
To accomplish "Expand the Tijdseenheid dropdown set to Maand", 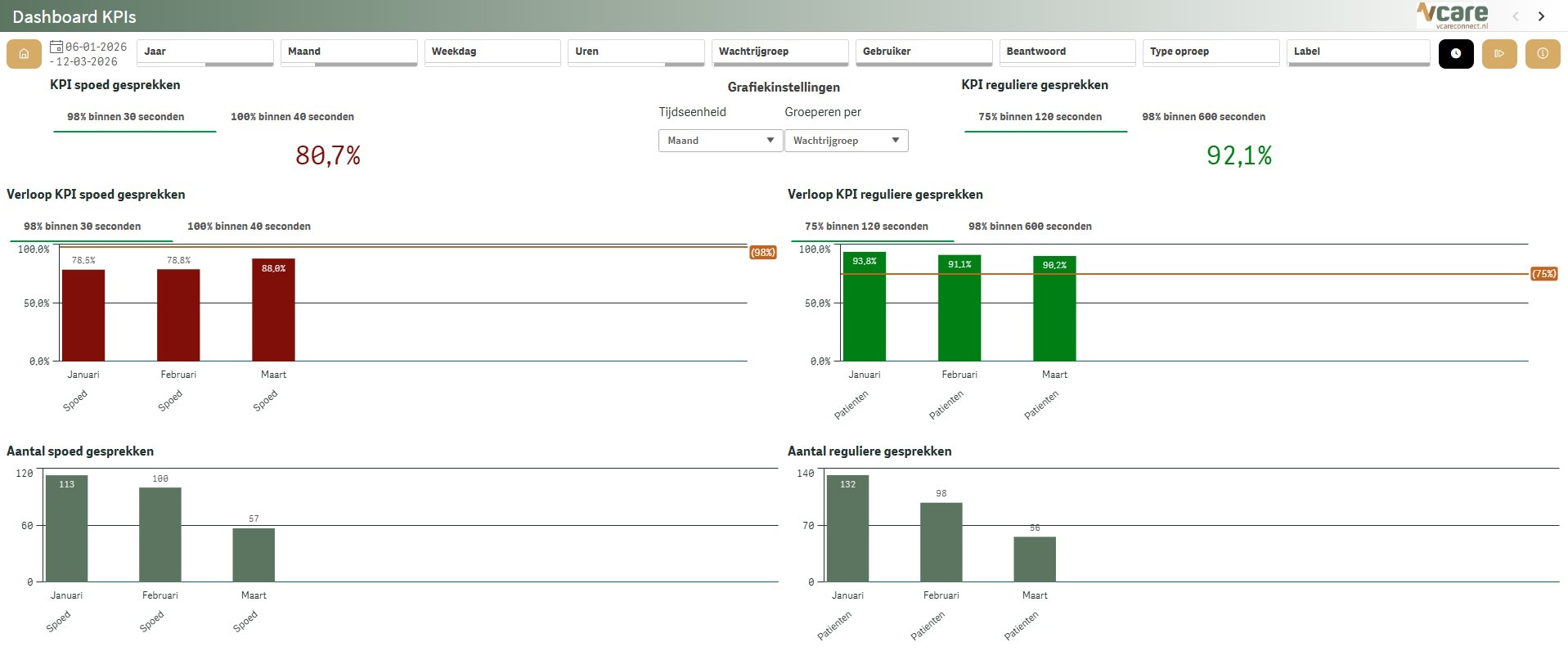I will 720,141.
